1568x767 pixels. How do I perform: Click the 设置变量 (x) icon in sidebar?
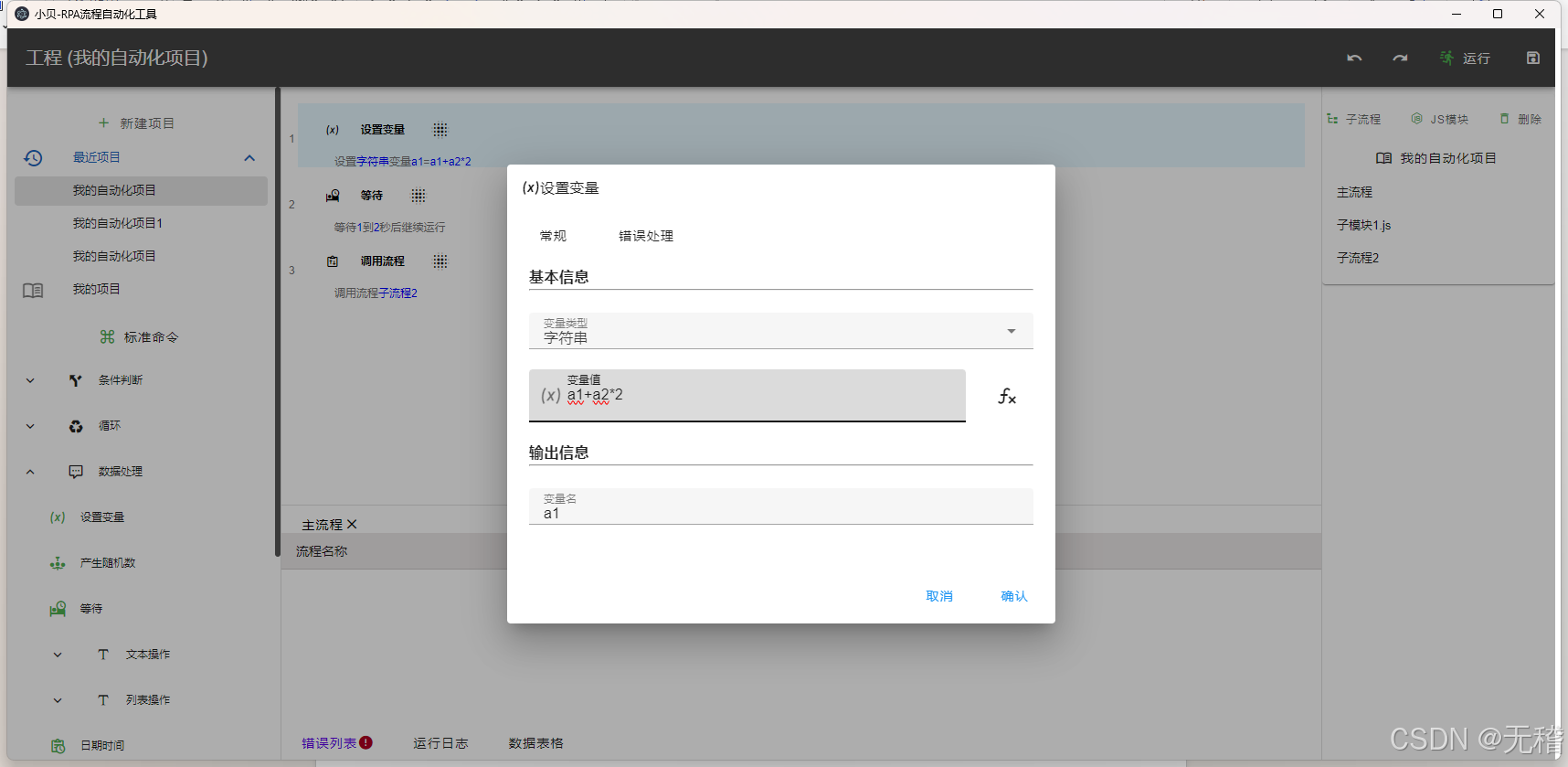pos(58,517)
